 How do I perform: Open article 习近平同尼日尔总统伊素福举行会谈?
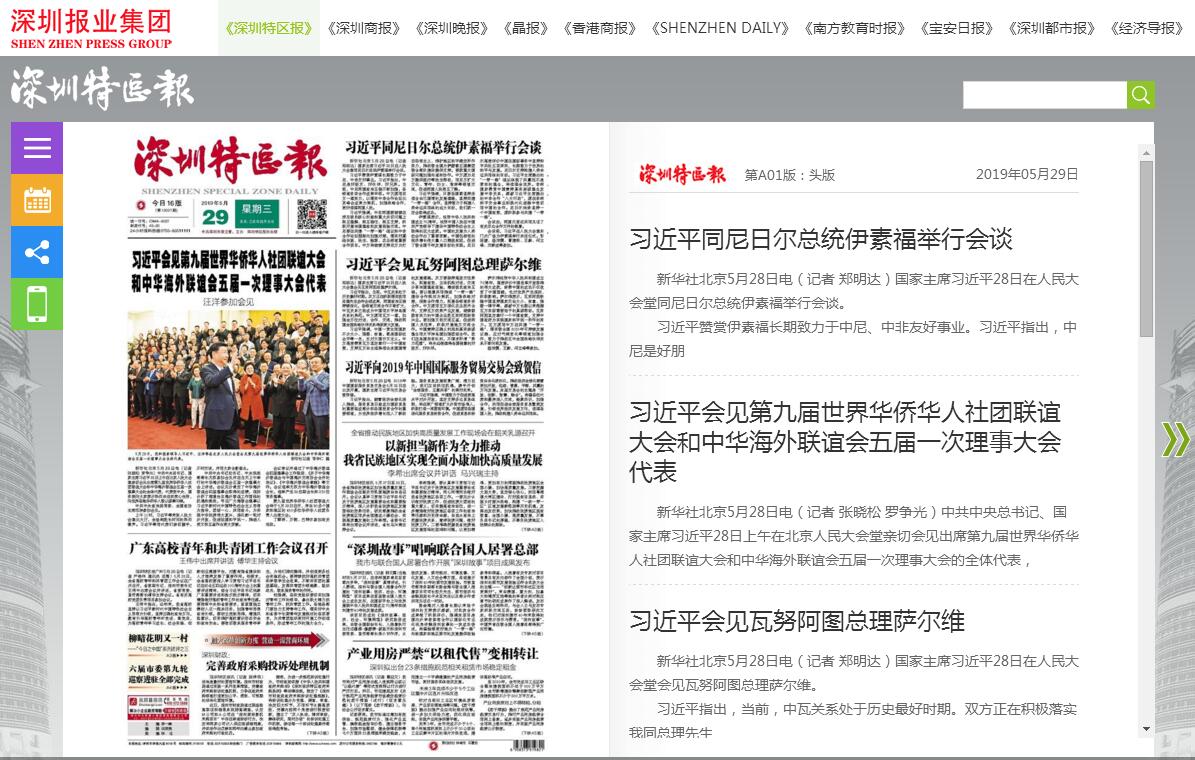click(x=820, y=239)
